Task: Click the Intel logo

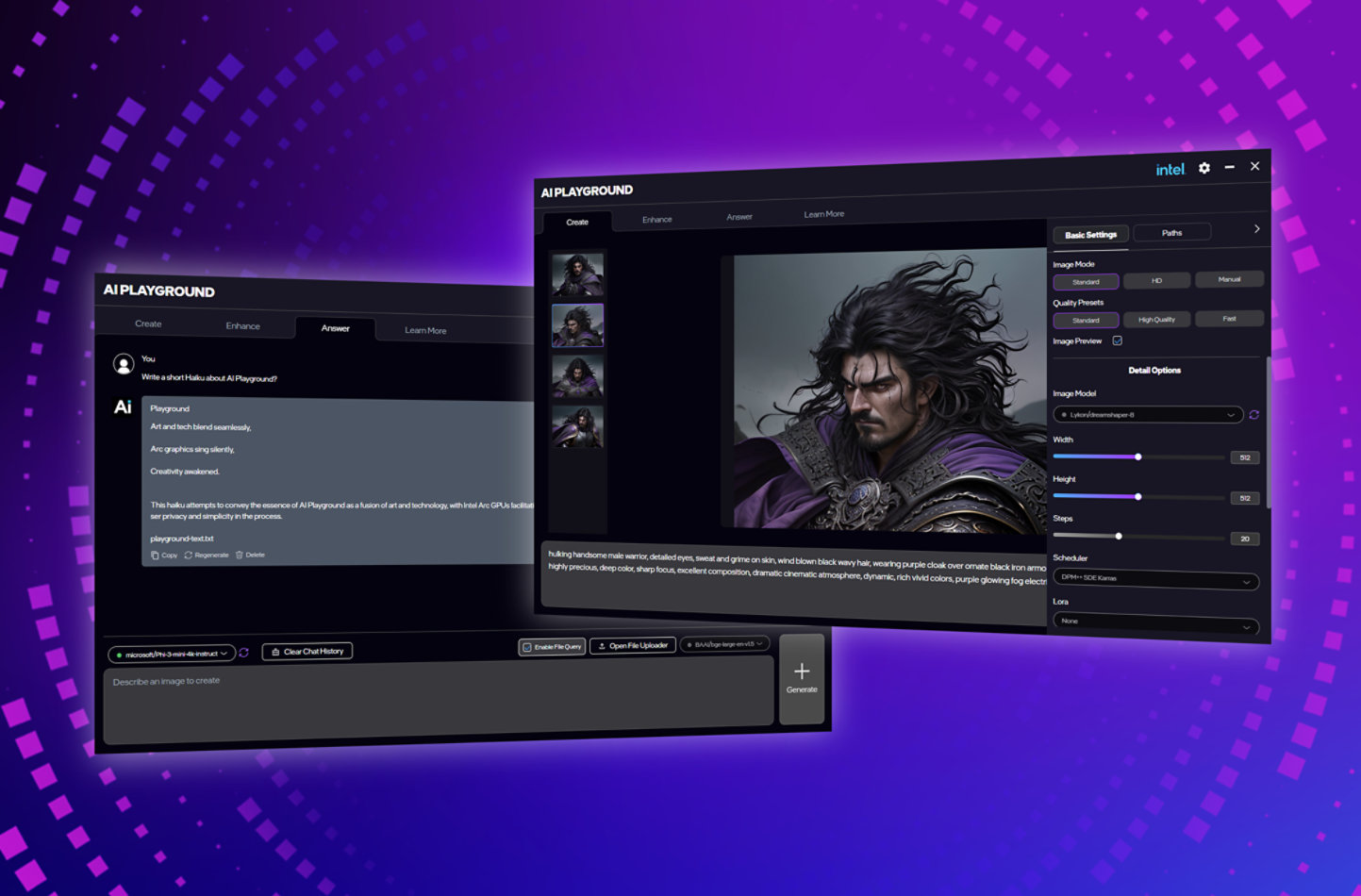Action: [1170, 170]
